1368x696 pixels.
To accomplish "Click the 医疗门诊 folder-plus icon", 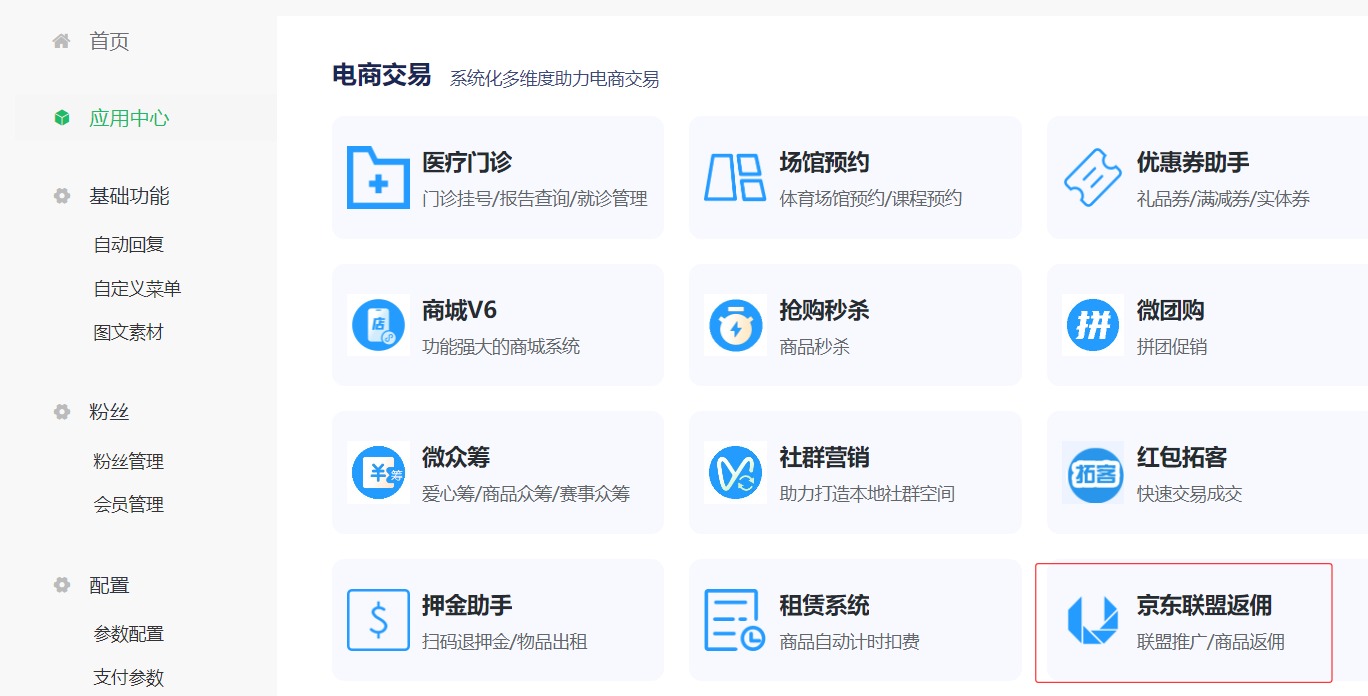I will [x=378, y=177].
